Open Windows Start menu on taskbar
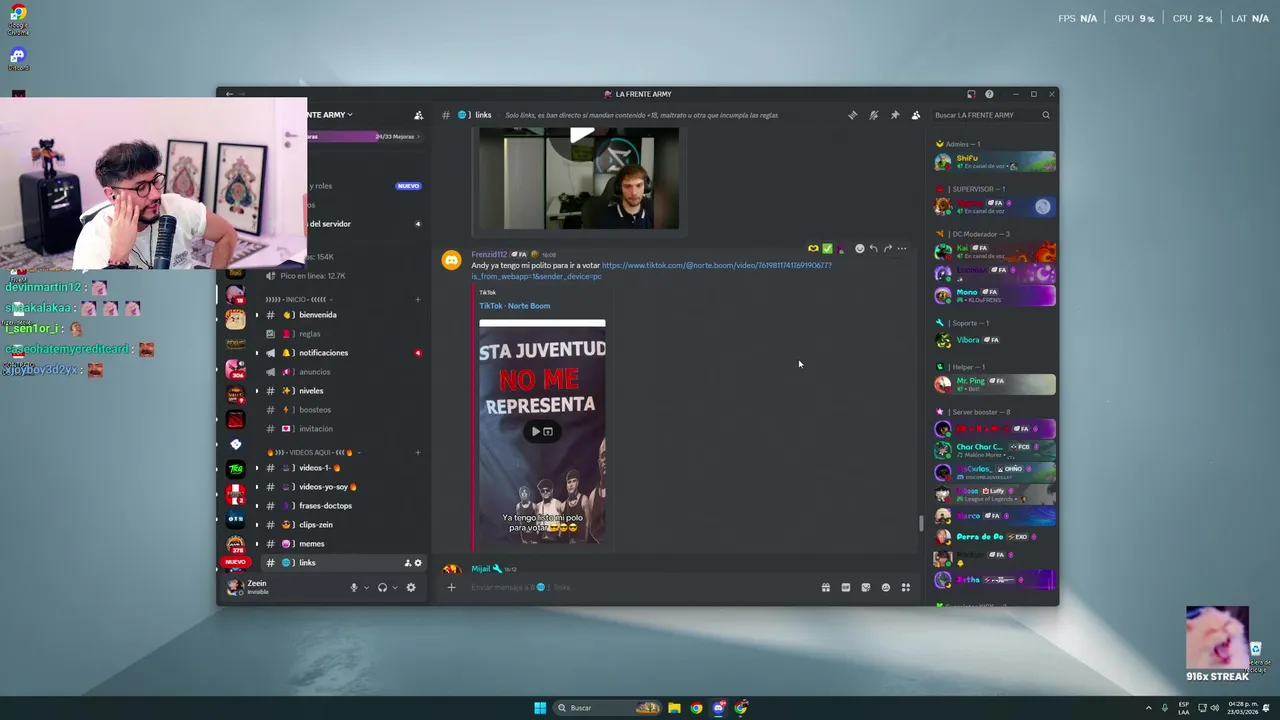The image size is (1280, 720). 540,708
